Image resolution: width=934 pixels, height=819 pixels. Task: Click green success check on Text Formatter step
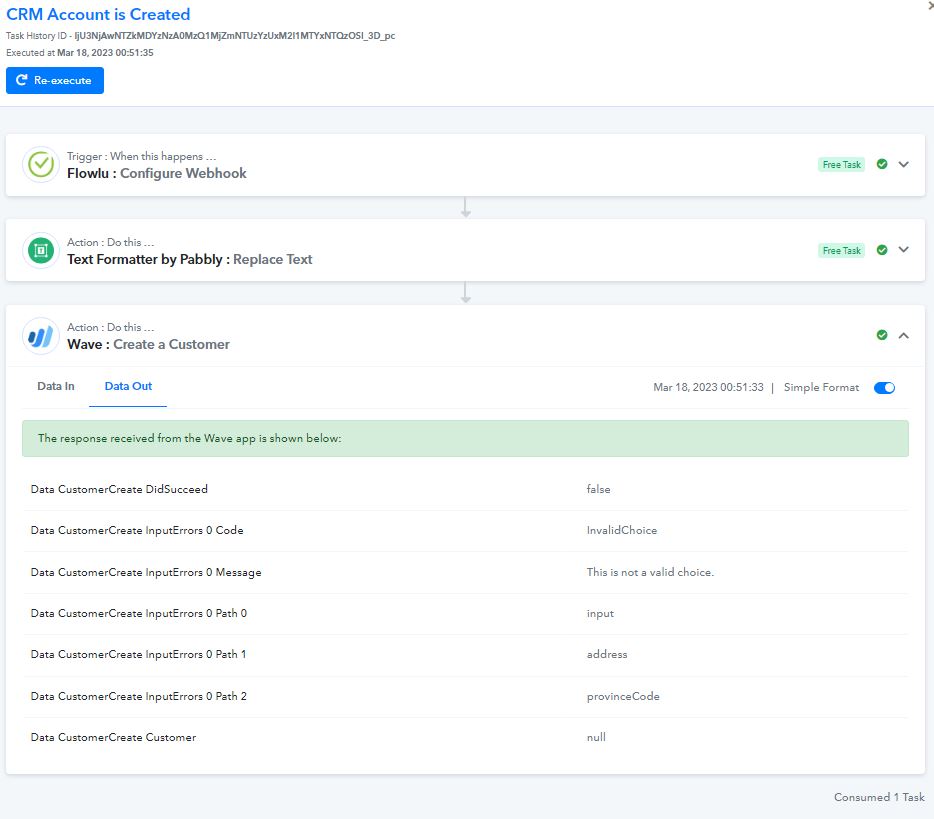[882, 250]
